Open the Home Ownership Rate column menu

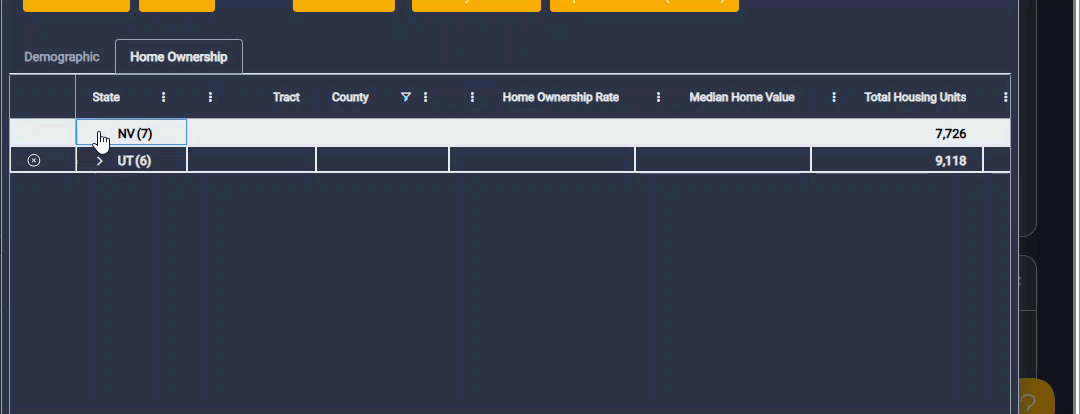pos(472,97)
